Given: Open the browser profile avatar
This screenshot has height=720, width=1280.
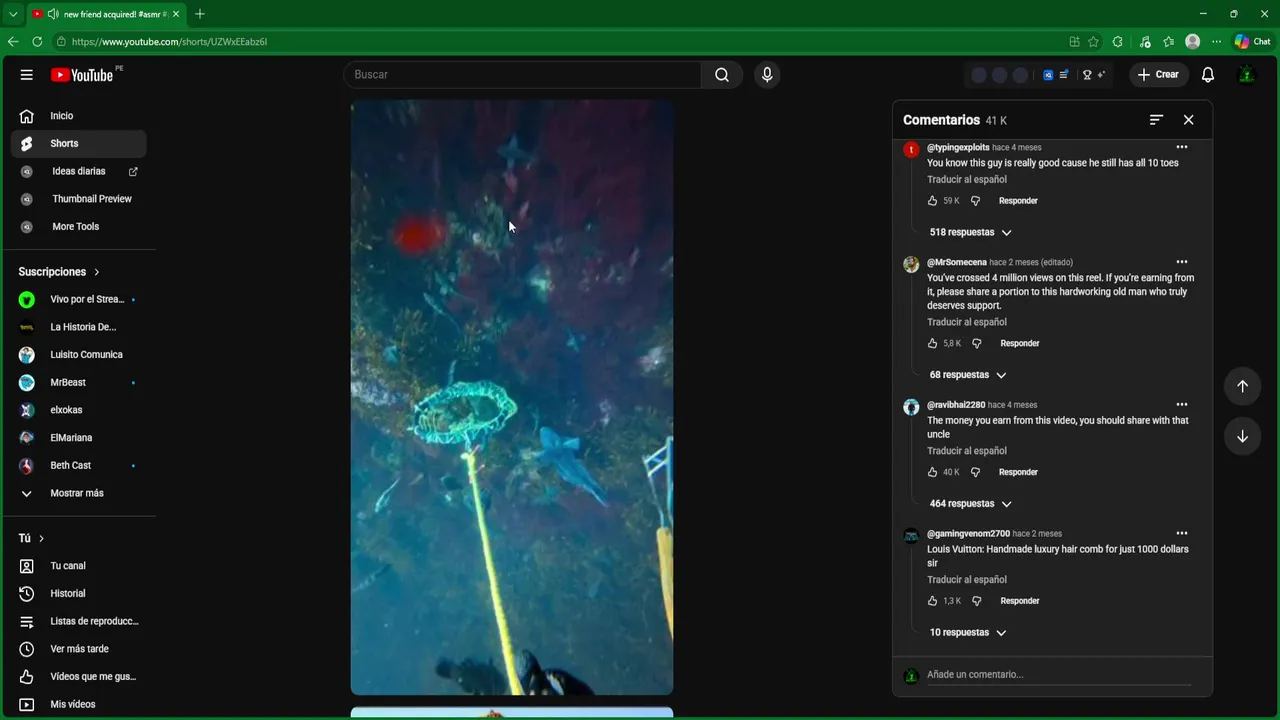Looking at the screenshot, I should (1192, 42).
